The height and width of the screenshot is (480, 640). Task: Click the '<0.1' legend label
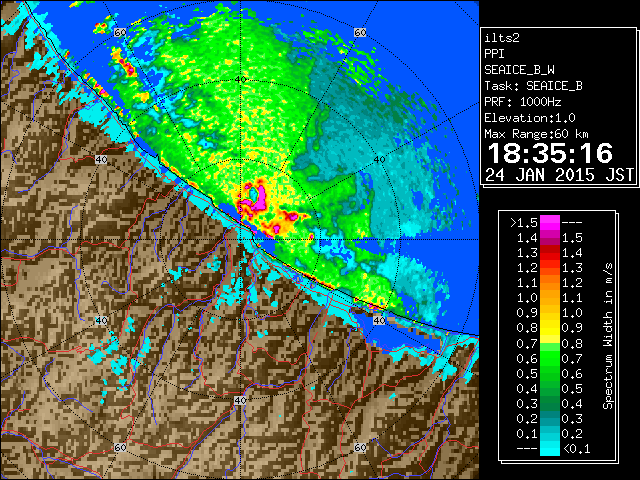(x=576, y=449)
